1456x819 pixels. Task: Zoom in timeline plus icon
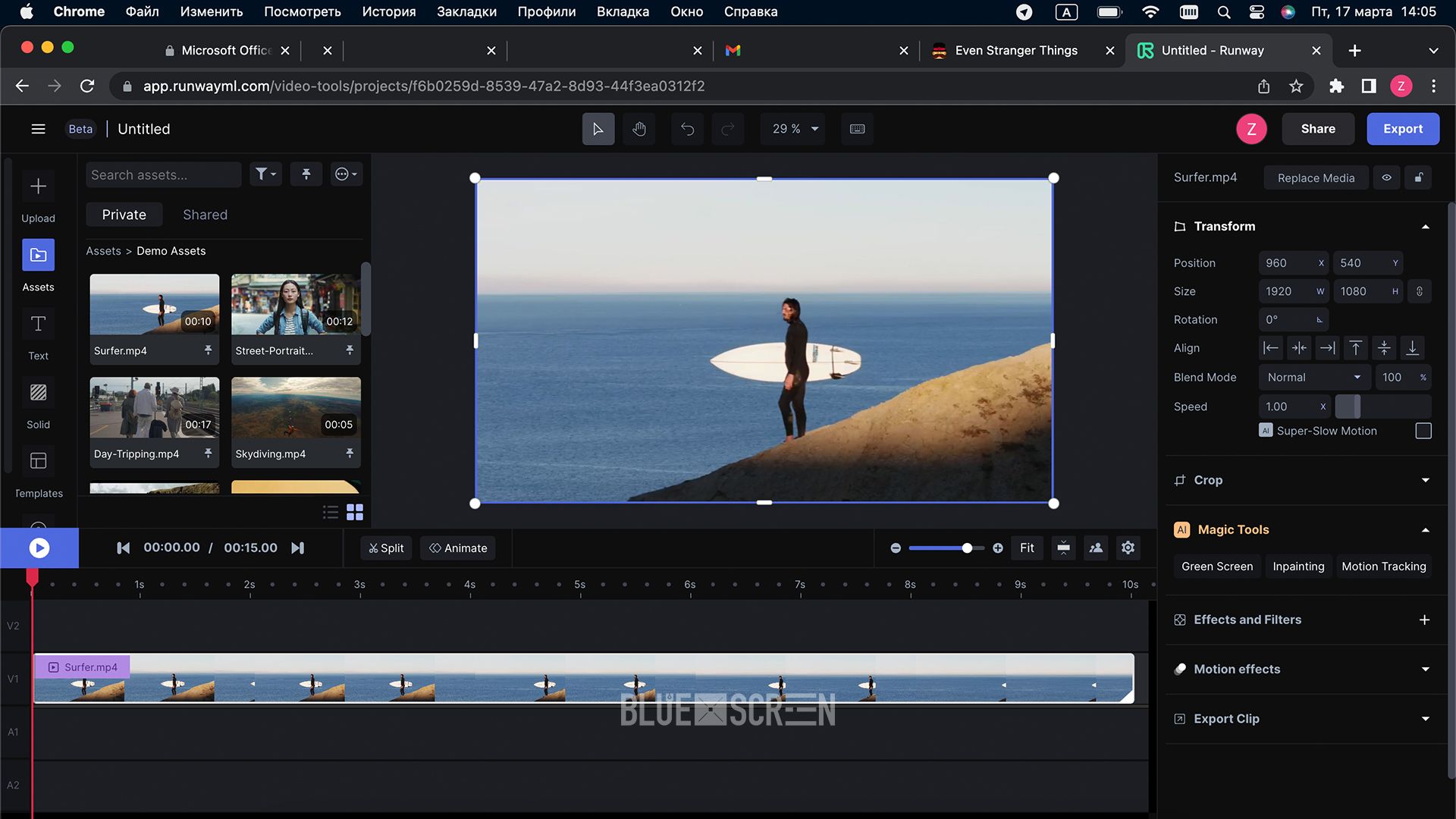[x=998, y=548]
